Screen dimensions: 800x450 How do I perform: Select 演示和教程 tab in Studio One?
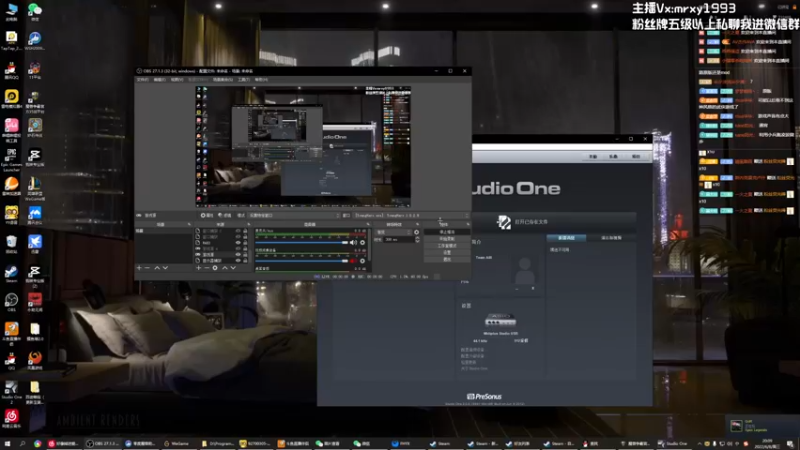point(611,238)
